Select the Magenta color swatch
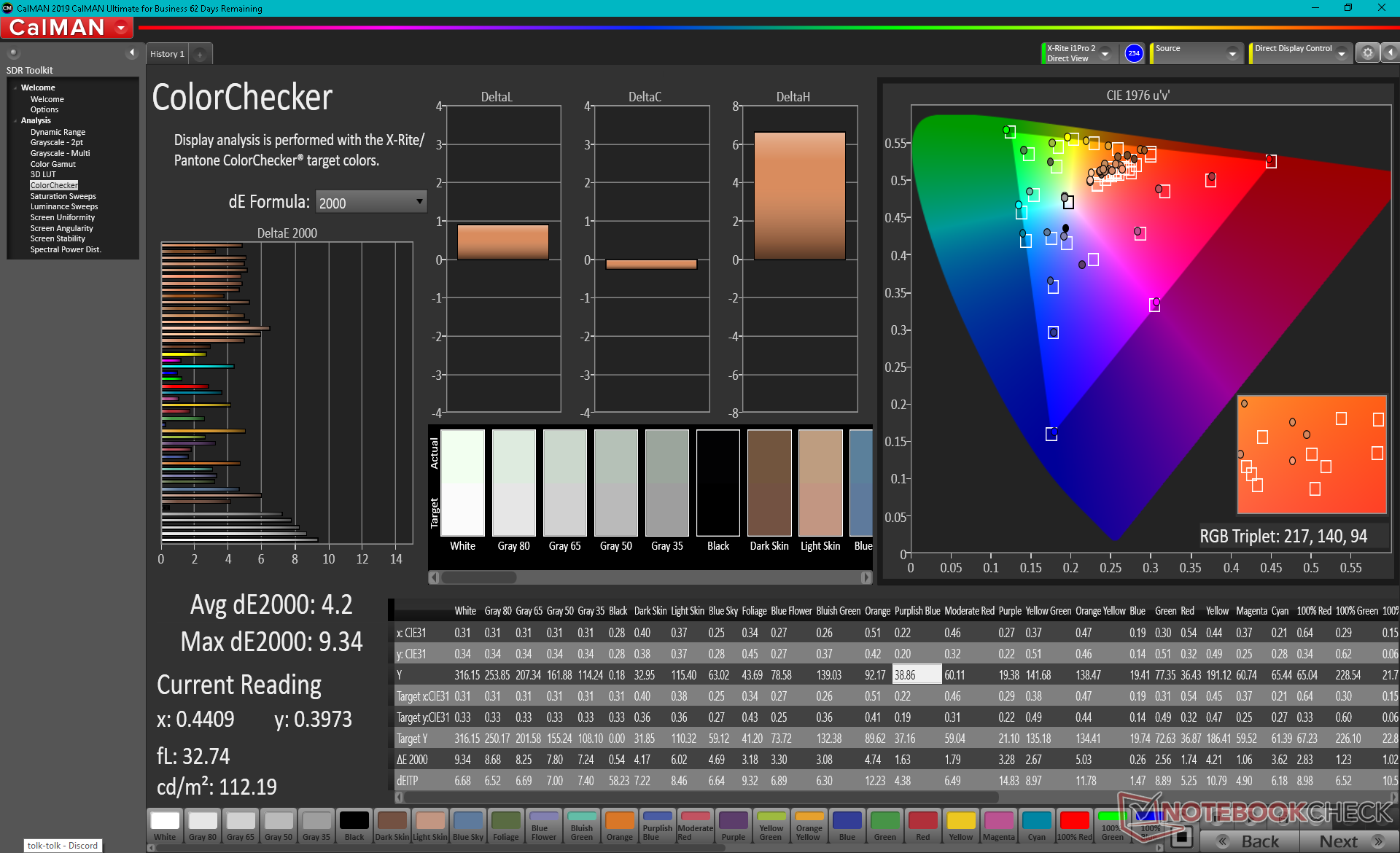Image resolution: width=1400 pixels, height=853 pixels. coord(998,827)
